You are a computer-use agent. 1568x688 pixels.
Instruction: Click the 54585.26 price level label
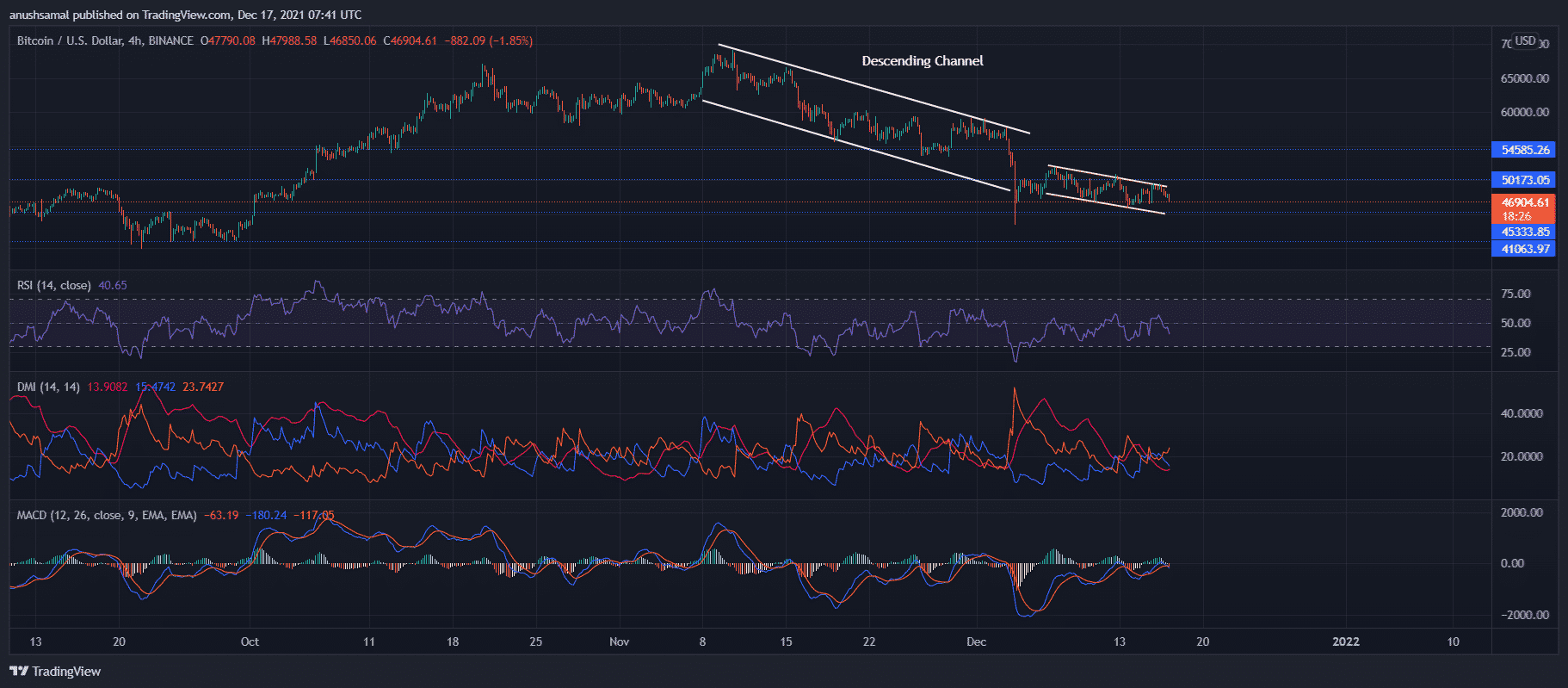pos(1524,150)
